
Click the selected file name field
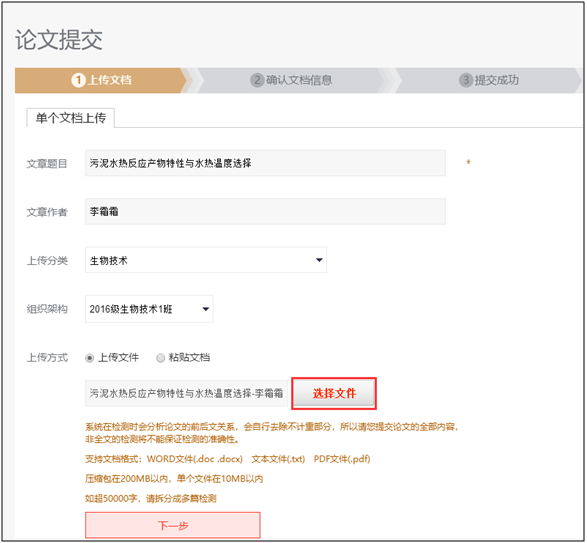186,394
